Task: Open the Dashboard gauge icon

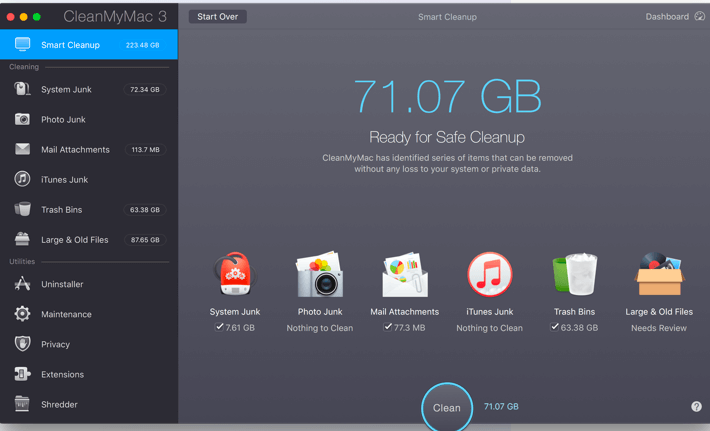Action: point(700,16)
